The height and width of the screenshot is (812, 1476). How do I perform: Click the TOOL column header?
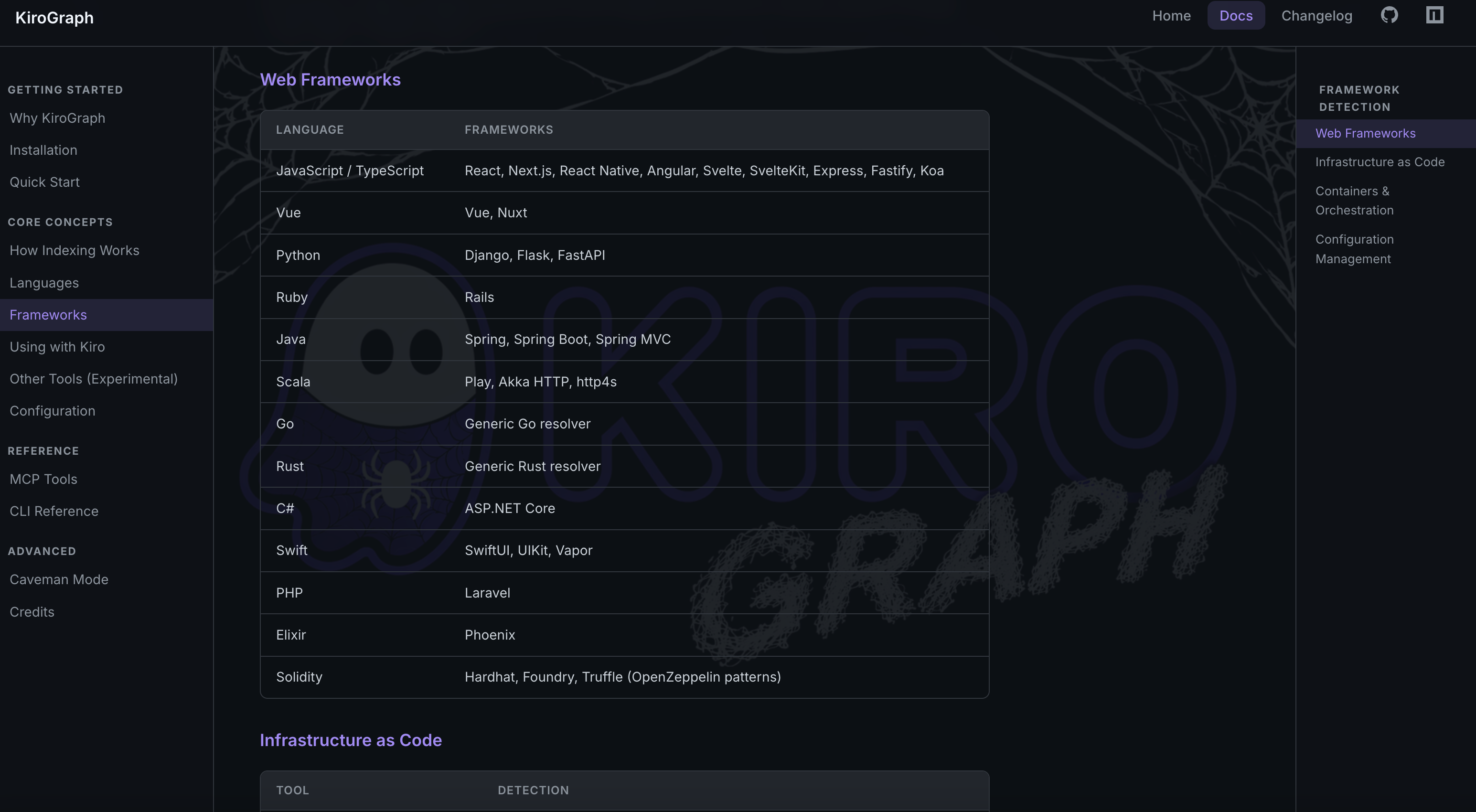[x=292, y=790]
